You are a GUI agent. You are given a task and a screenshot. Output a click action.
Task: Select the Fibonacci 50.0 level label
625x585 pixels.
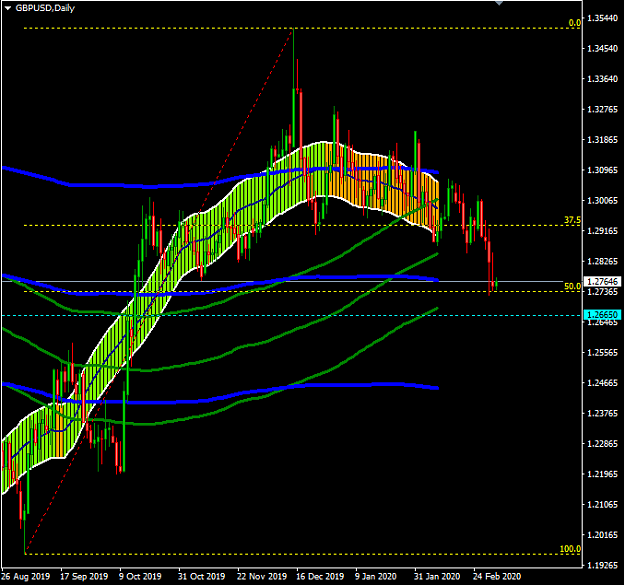[x=572, y=286]
